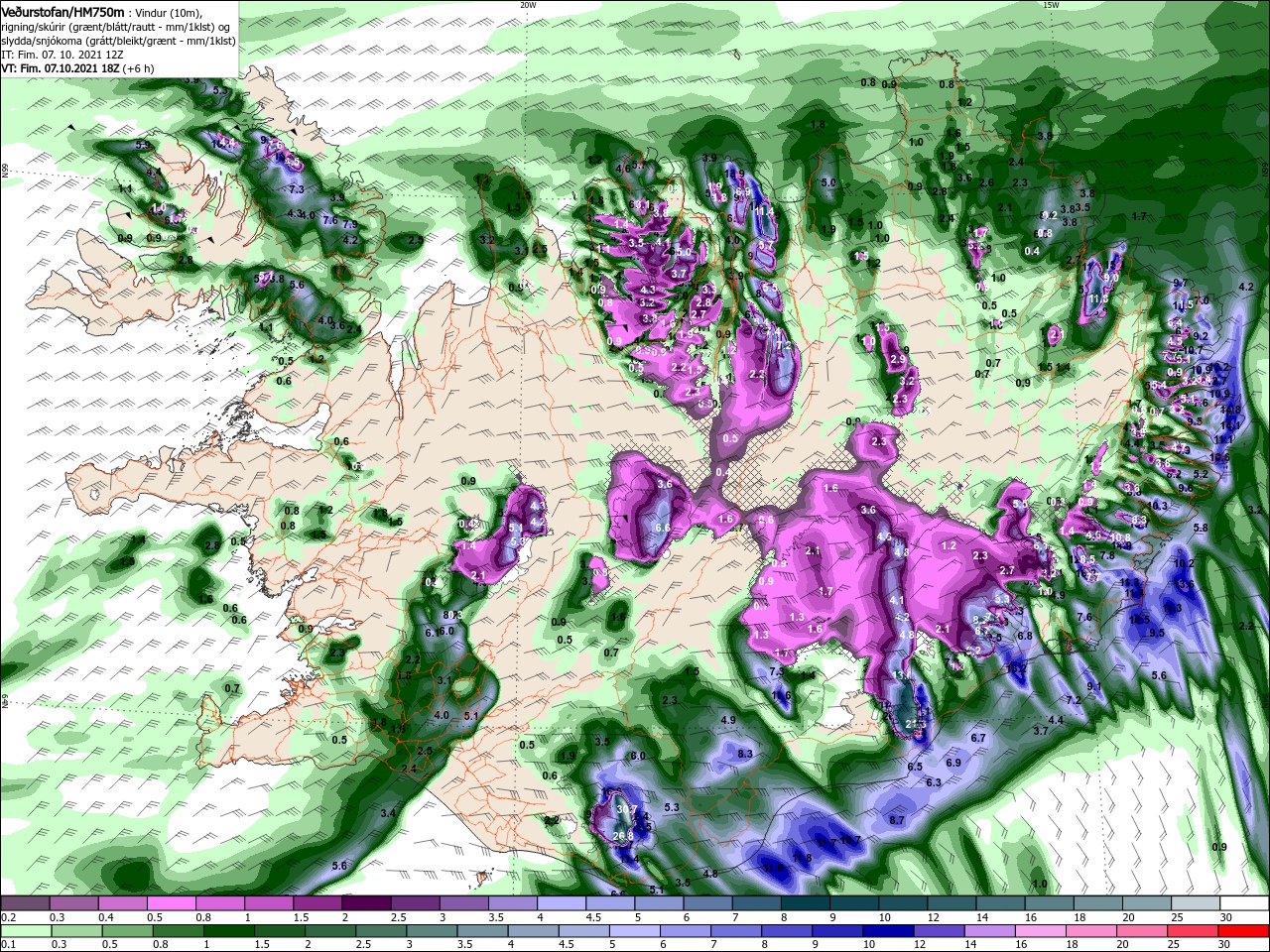Pick the upper-scale swatch above 0.8

click(219, 903)
